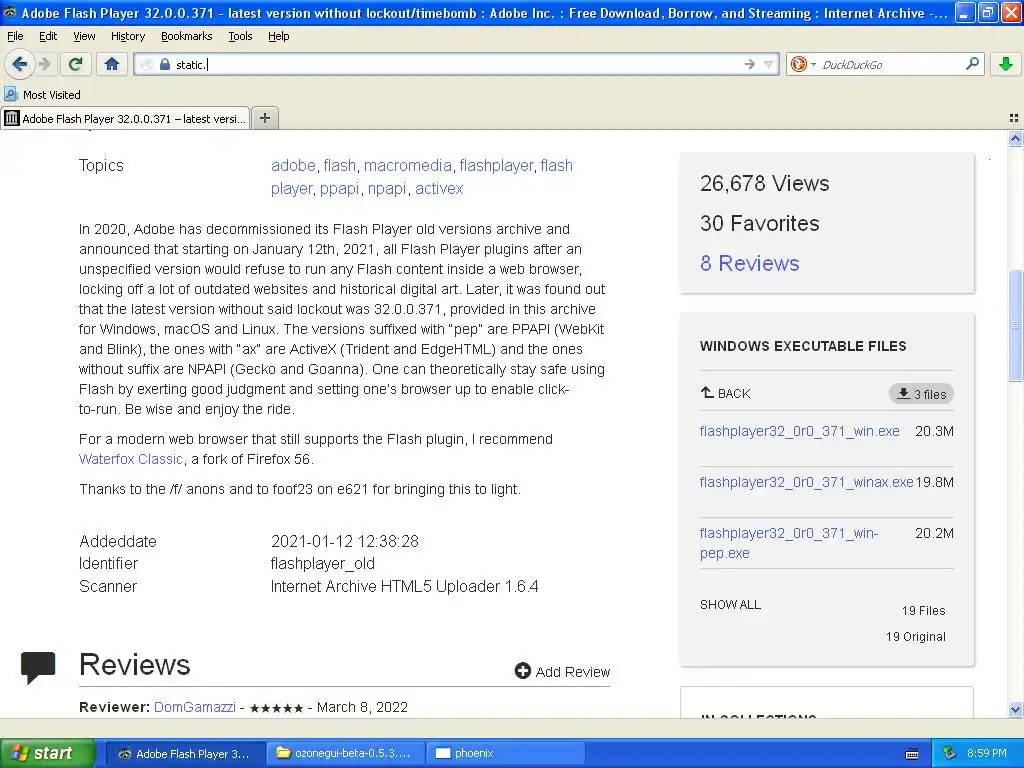The height and width of the screenshot is (768, 1024).
Task: Follow the activex topic link
Action: pos(439,188)
